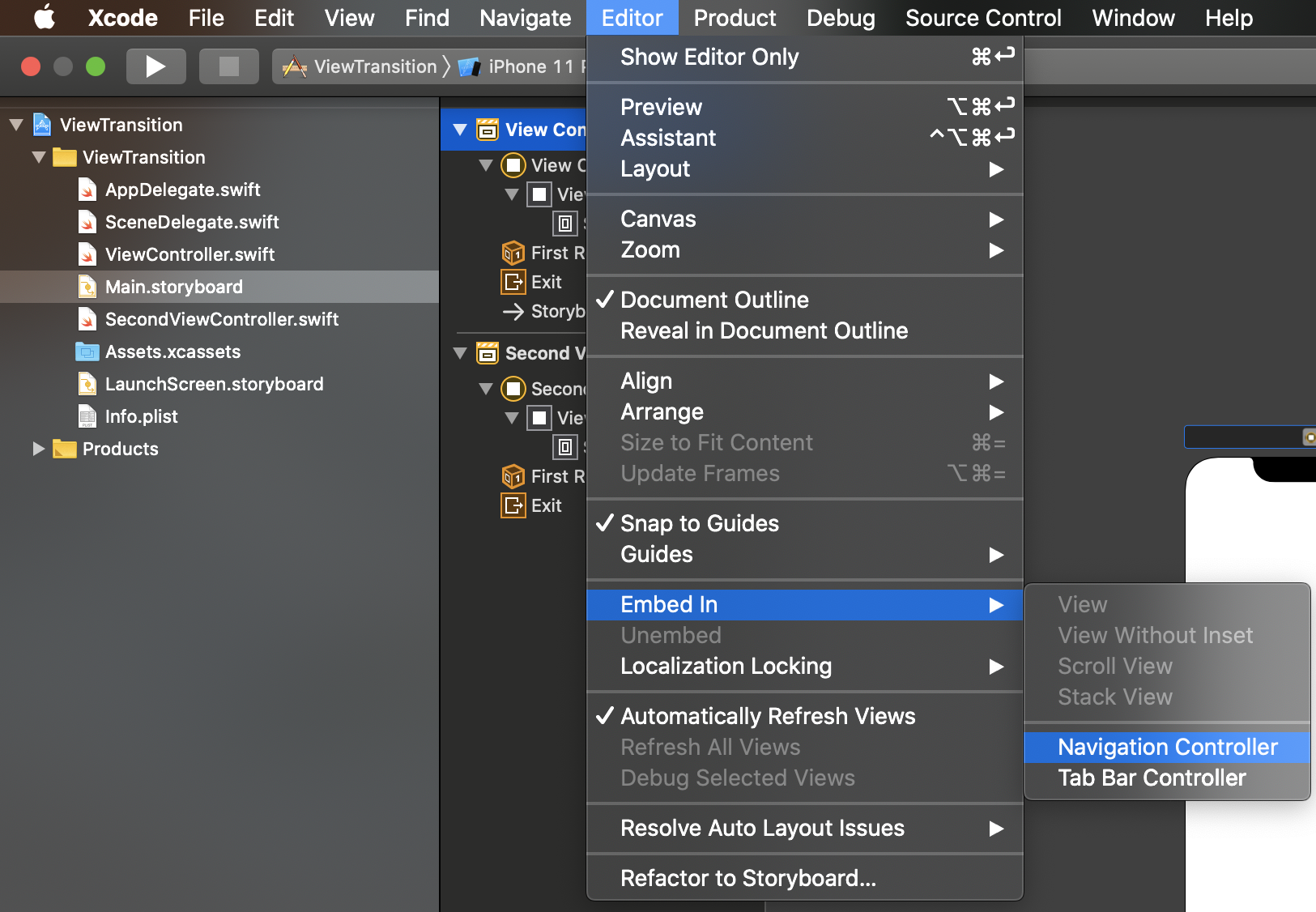
Task: Click the Embed In menu item
Action: pos(805,604)
